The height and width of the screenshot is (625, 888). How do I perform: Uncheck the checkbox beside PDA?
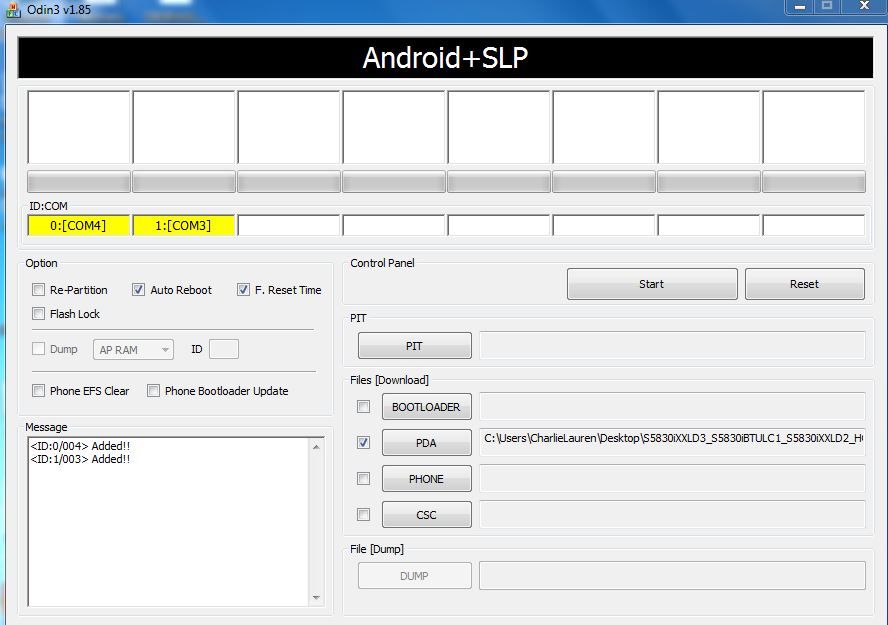coord(364,443)
